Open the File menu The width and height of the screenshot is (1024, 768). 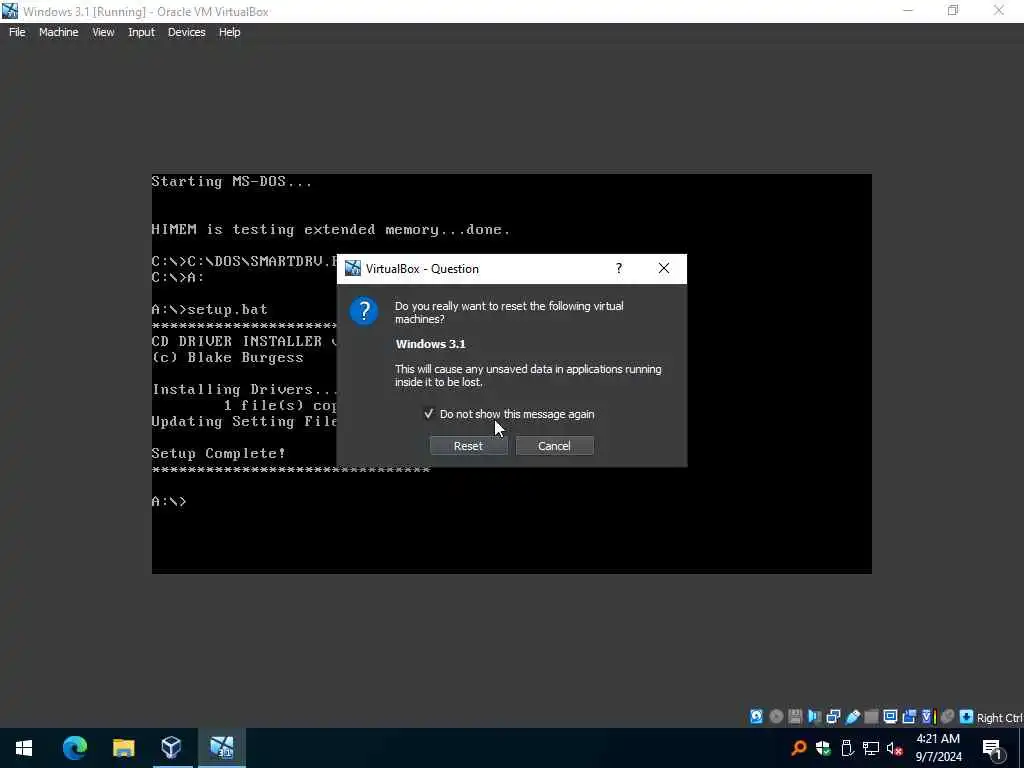click(17, 32)
